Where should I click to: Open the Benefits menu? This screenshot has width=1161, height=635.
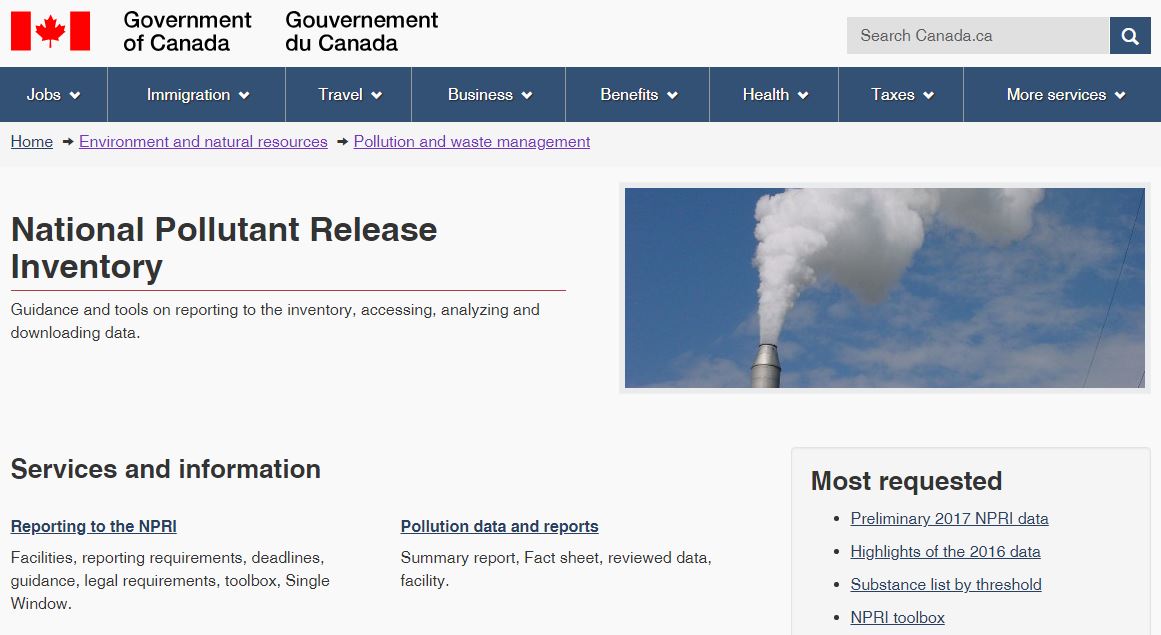point(638,95)
